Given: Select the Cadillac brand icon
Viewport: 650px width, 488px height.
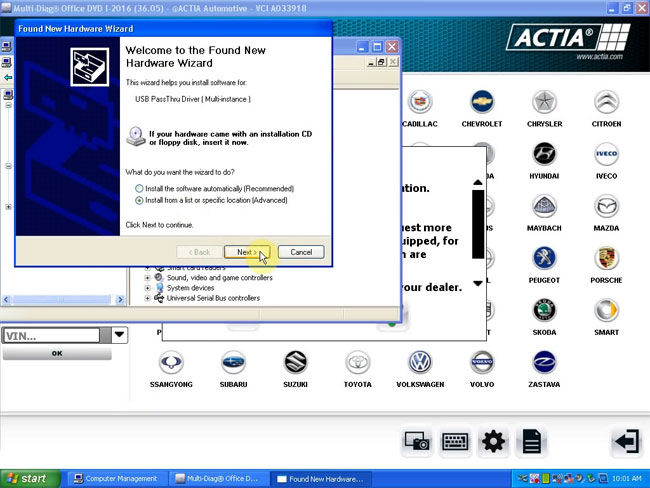Looking at the screenshot, I should pos(420,102).
